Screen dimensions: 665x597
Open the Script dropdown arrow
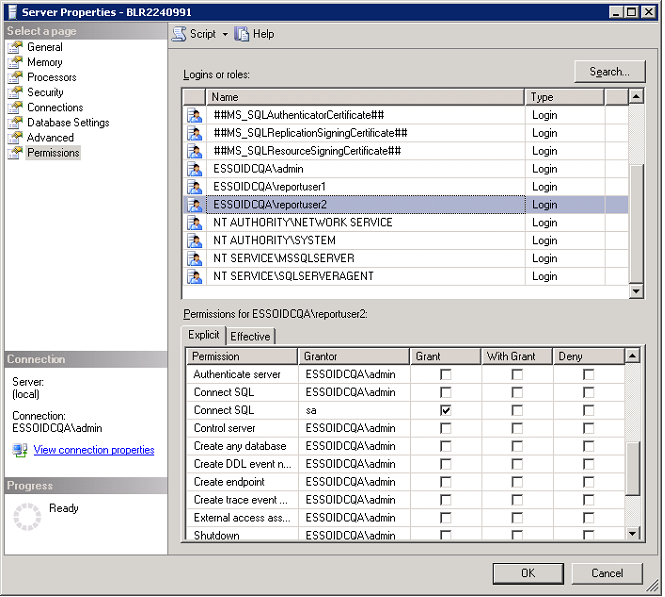225,34
